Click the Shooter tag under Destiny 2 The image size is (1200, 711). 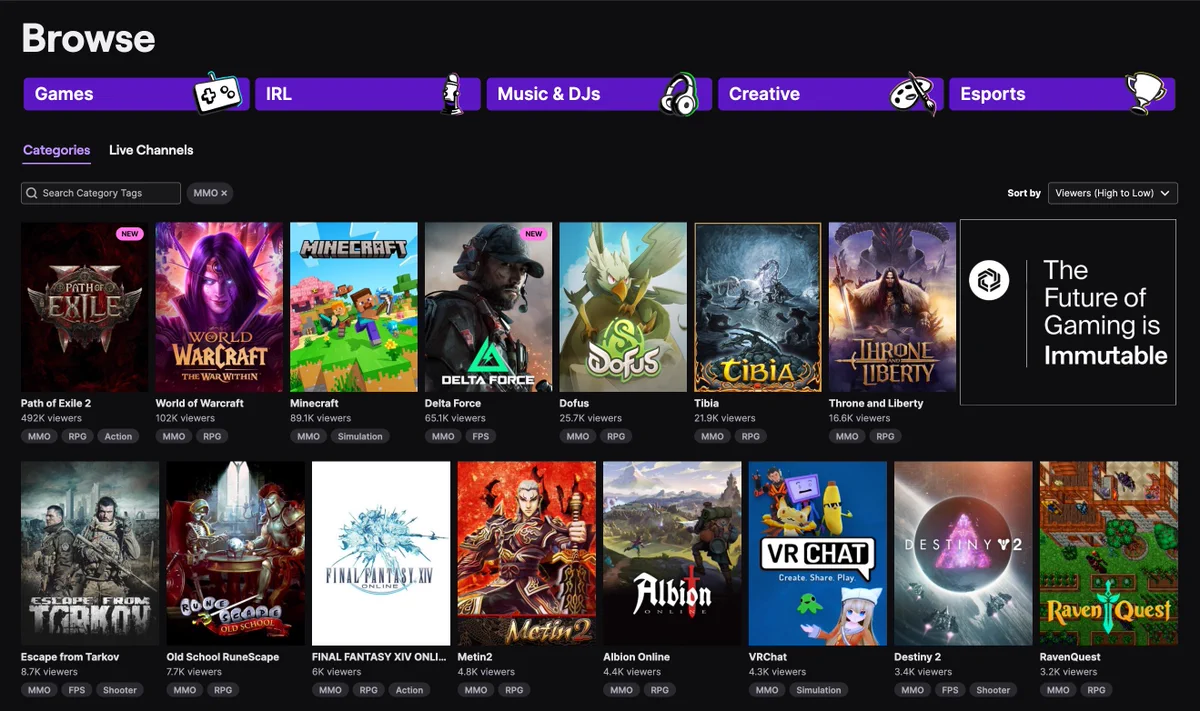[x=993, y=690]
